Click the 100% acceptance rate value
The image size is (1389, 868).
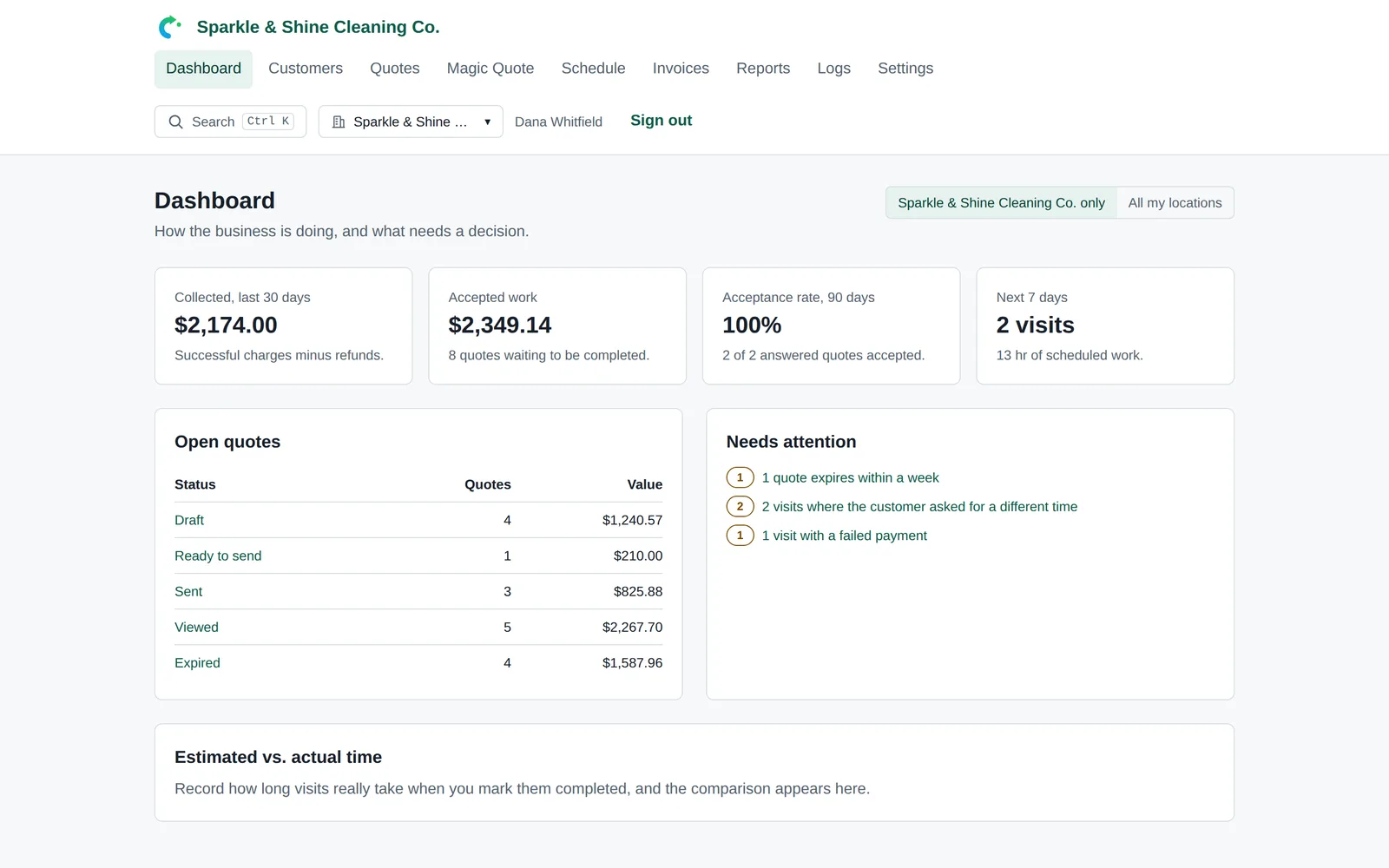[x=752, y=325]
